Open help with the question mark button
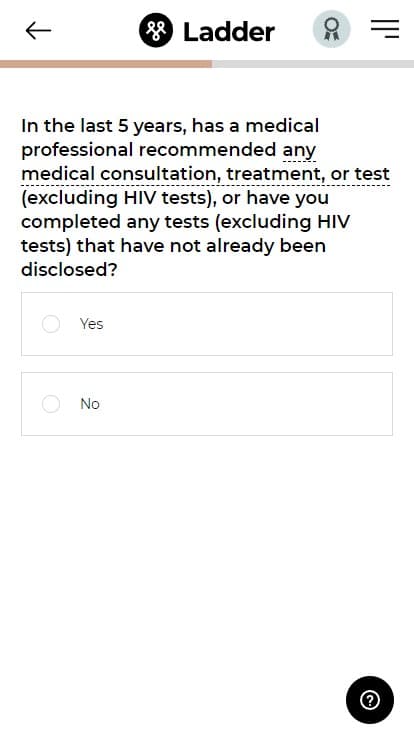This screenshot has width=414, height=736. (x=370, y=700)
